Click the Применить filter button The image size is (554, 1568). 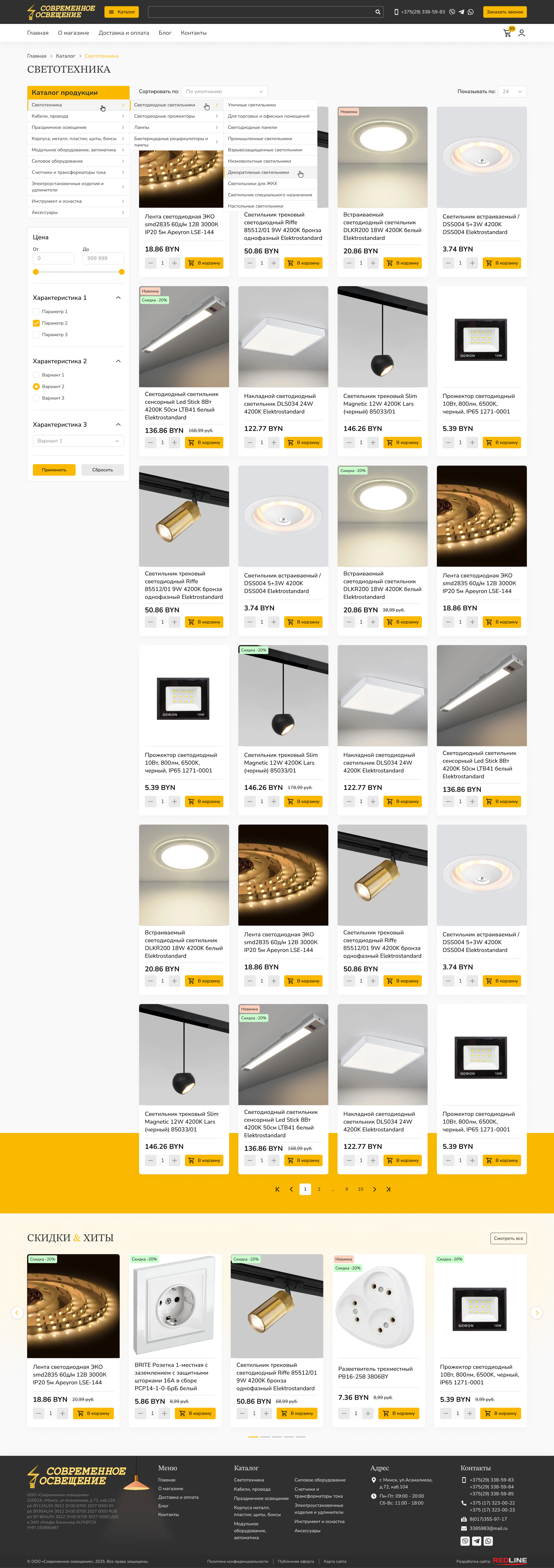pos(54,470)
